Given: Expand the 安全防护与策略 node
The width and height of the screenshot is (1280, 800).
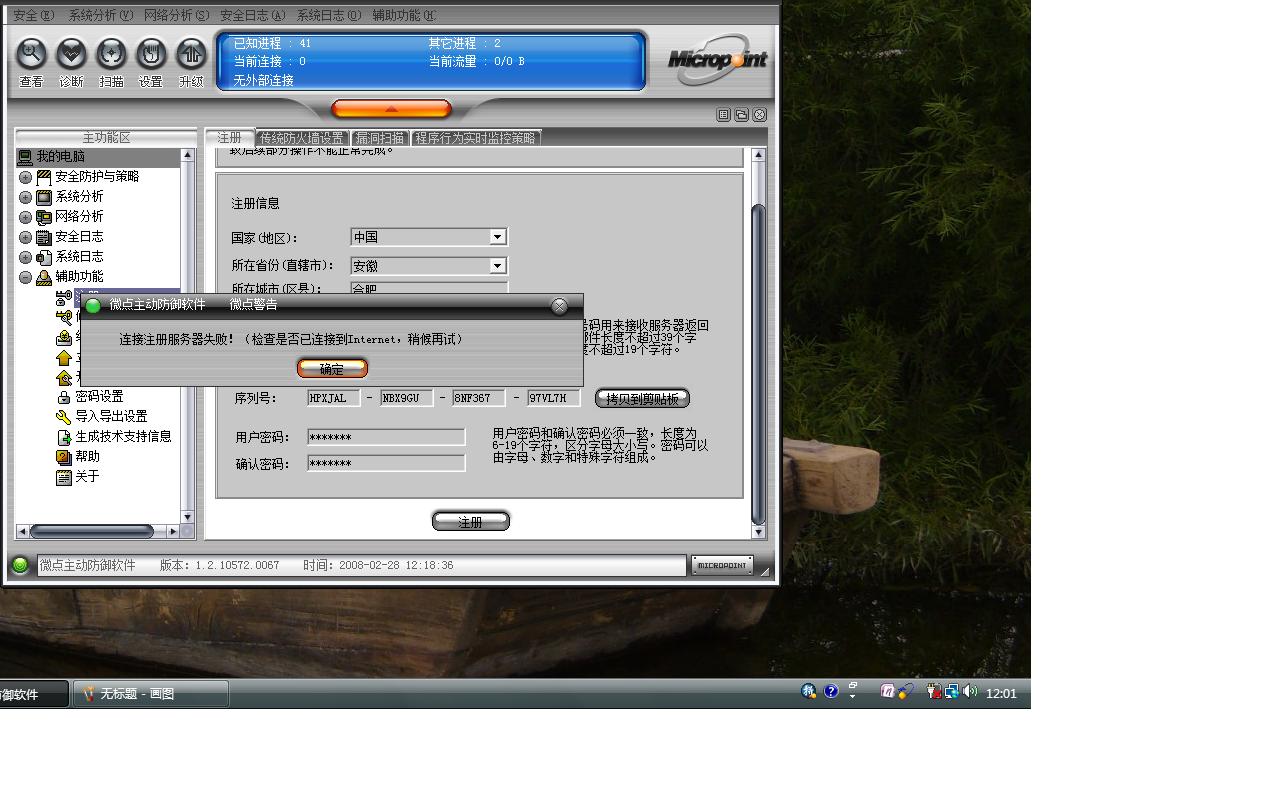Looking at the screenshot, I should pos(26,177).
